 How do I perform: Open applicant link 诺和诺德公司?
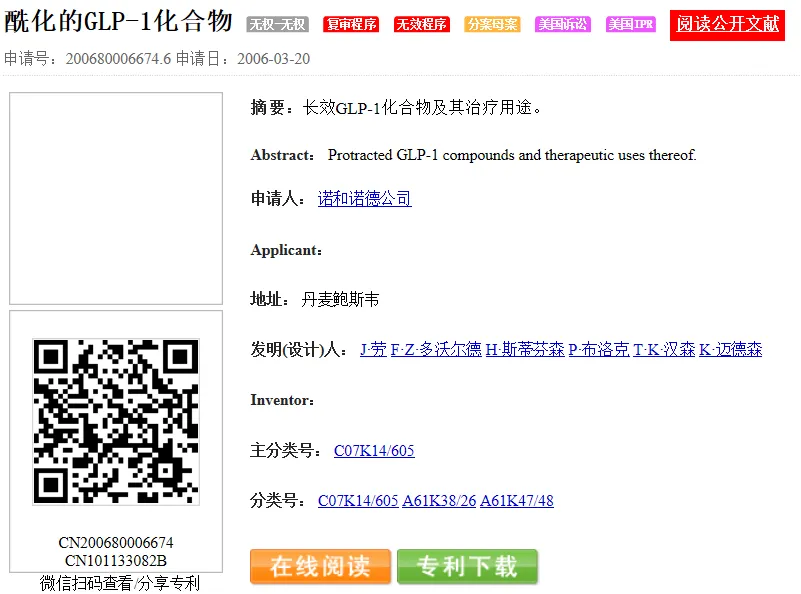point(364,199)
